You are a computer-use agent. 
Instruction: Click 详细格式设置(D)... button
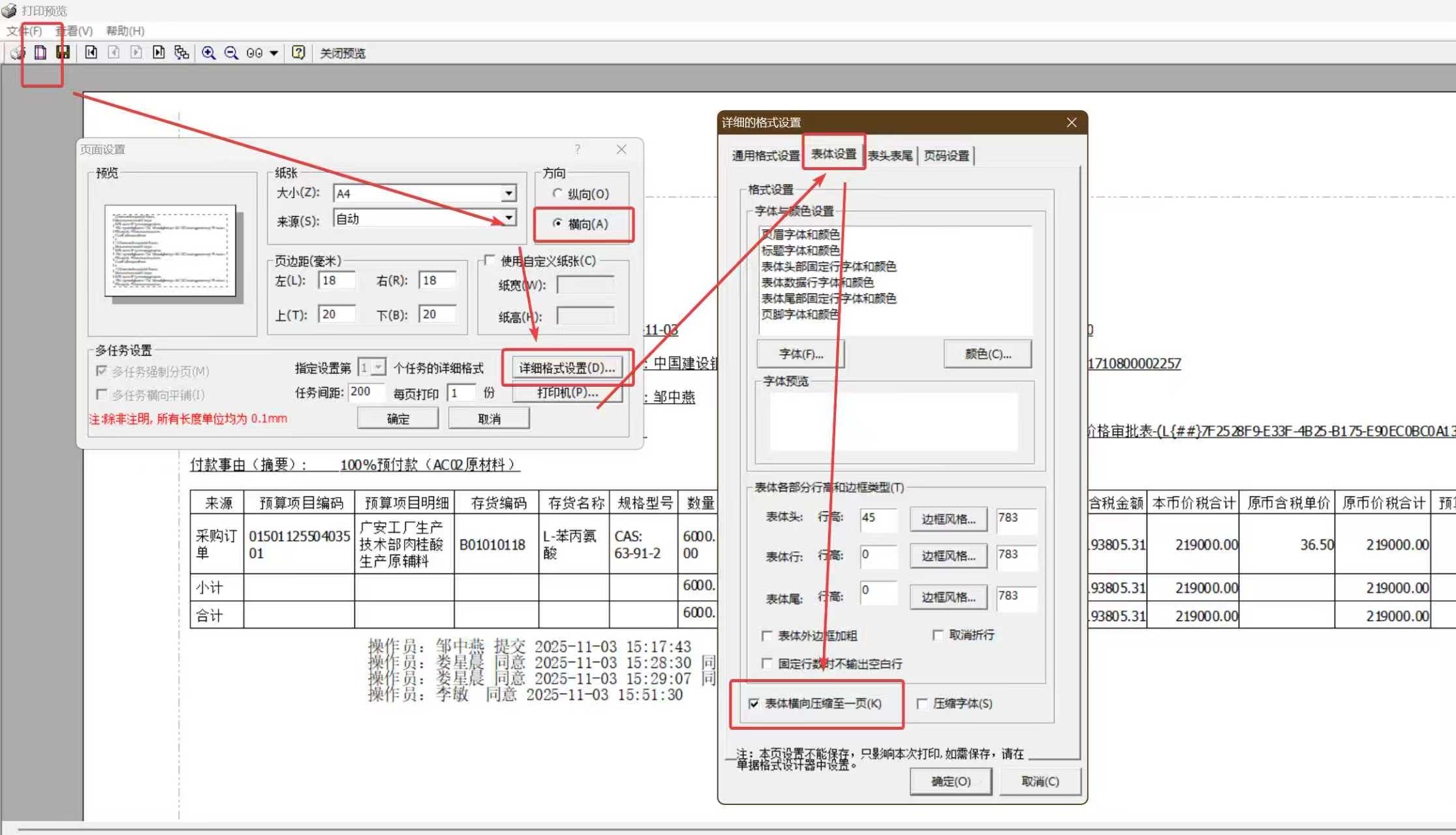tap(566, 368)
